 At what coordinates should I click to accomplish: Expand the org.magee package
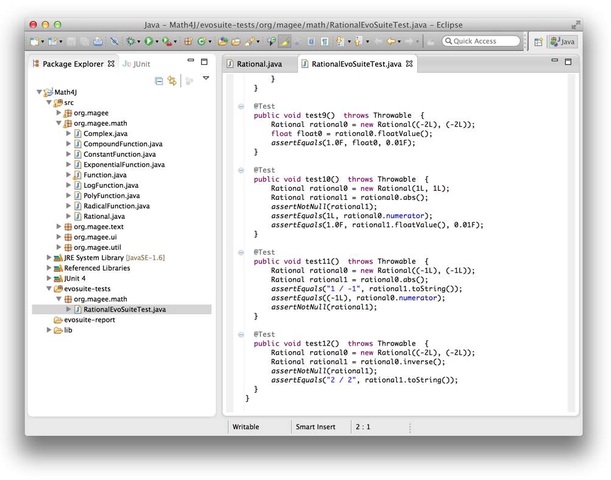(x=58, y=113)
